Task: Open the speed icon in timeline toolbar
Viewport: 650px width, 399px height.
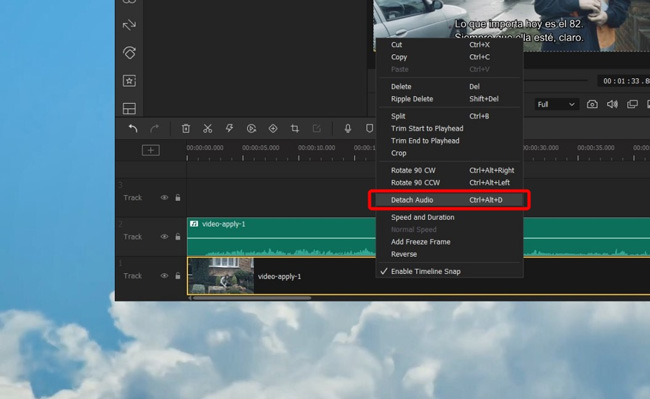Action: (x=251, y=129)
